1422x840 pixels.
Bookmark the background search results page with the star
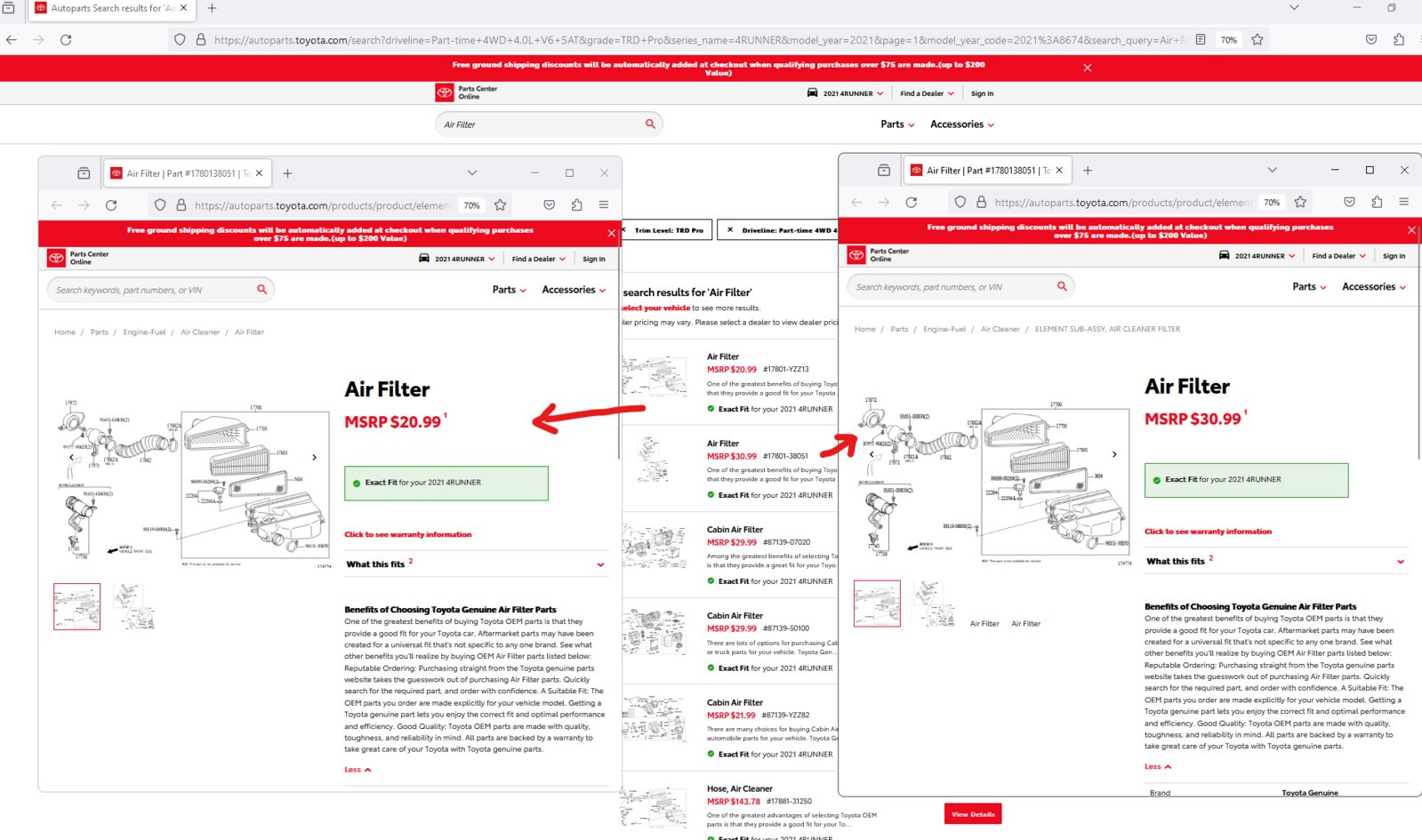pyautogui.click(x=1257, y=40)
